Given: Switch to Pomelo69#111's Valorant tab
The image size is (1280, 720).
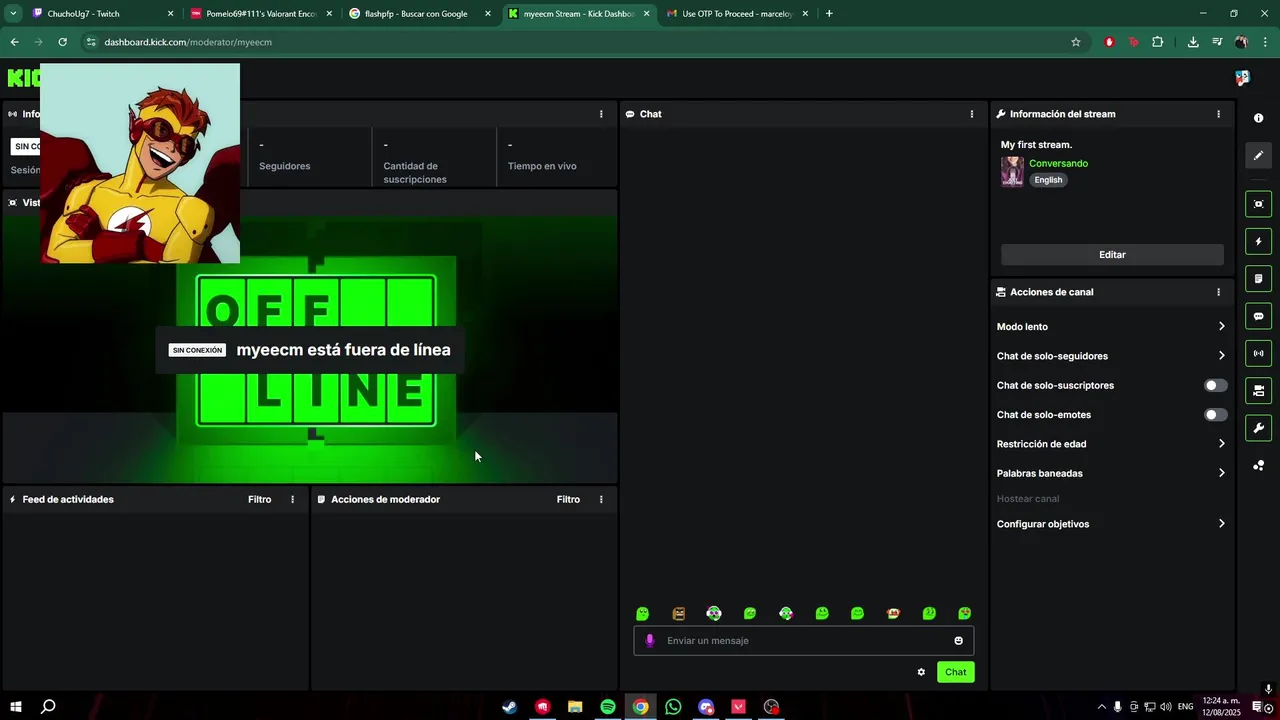Looking at the screenshot, I should click(x=260, y=14).
